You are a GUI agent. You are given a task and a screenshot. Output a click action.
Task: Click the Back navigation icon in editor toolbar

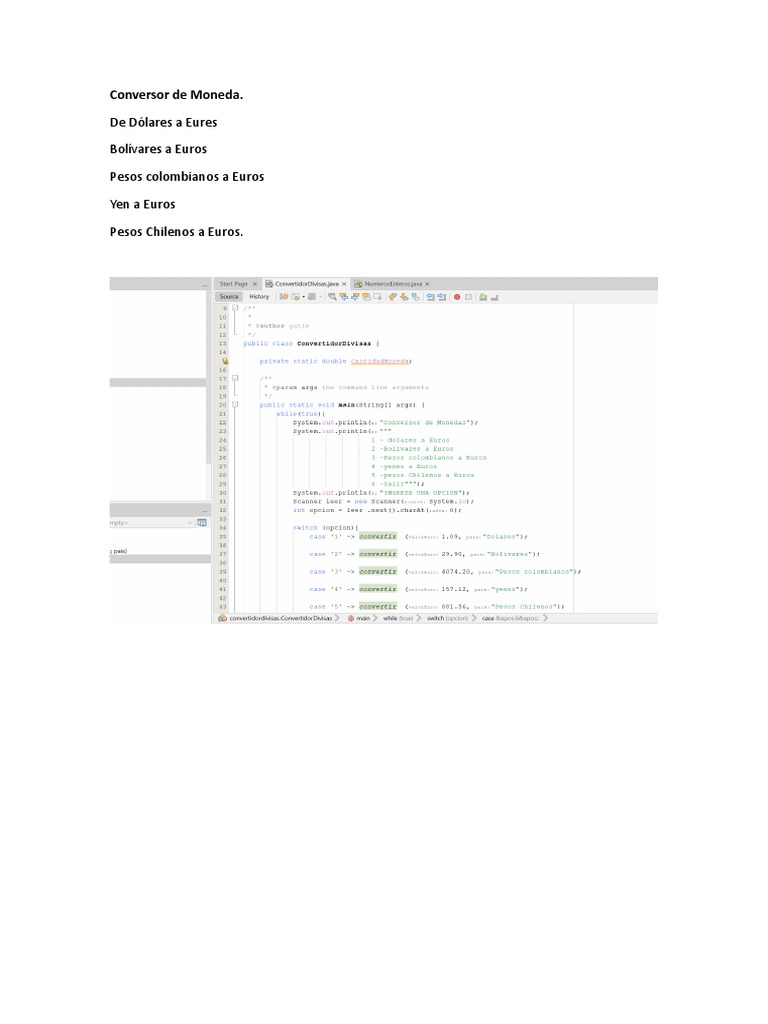pyautogui.click(x=295, y=296)
